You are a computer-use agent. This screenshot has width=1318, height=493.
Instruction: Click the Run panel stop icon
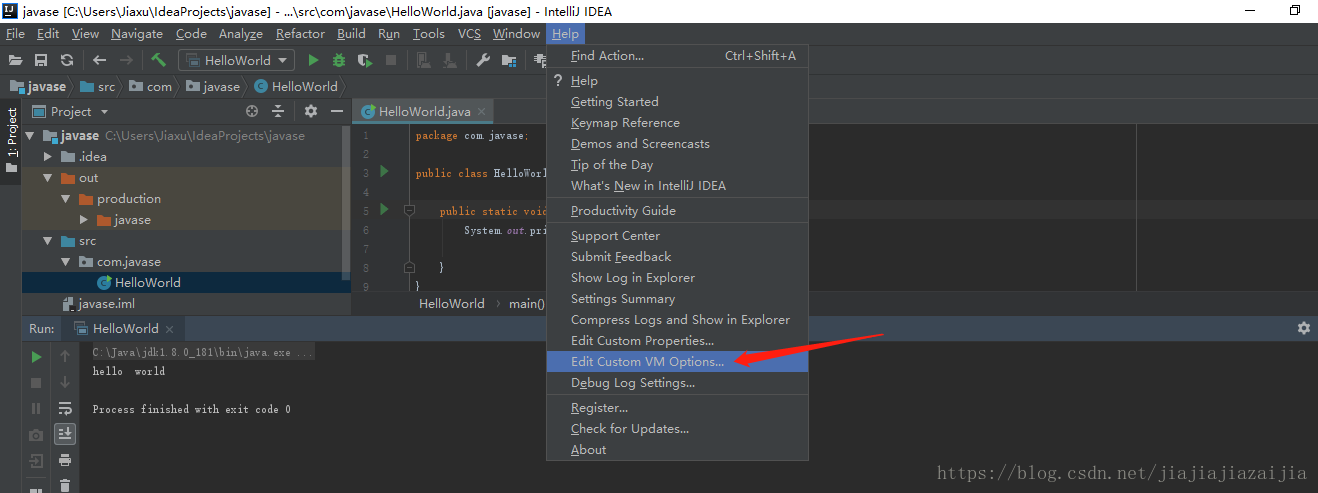(x=36, y=383)
